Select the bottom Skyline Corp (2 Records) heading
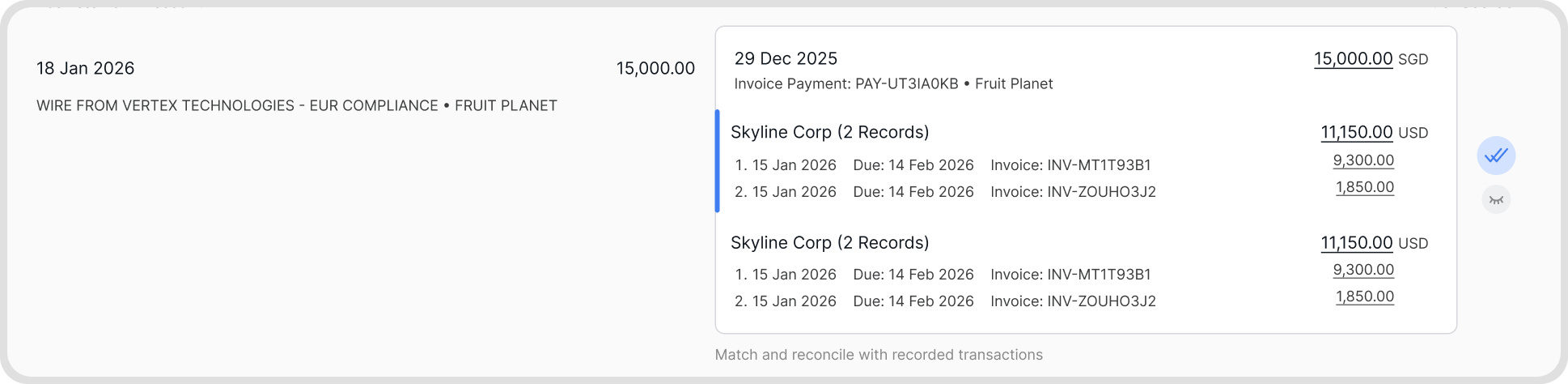Viewport: 1568px width, 384px height. click(x=829, y=243)
